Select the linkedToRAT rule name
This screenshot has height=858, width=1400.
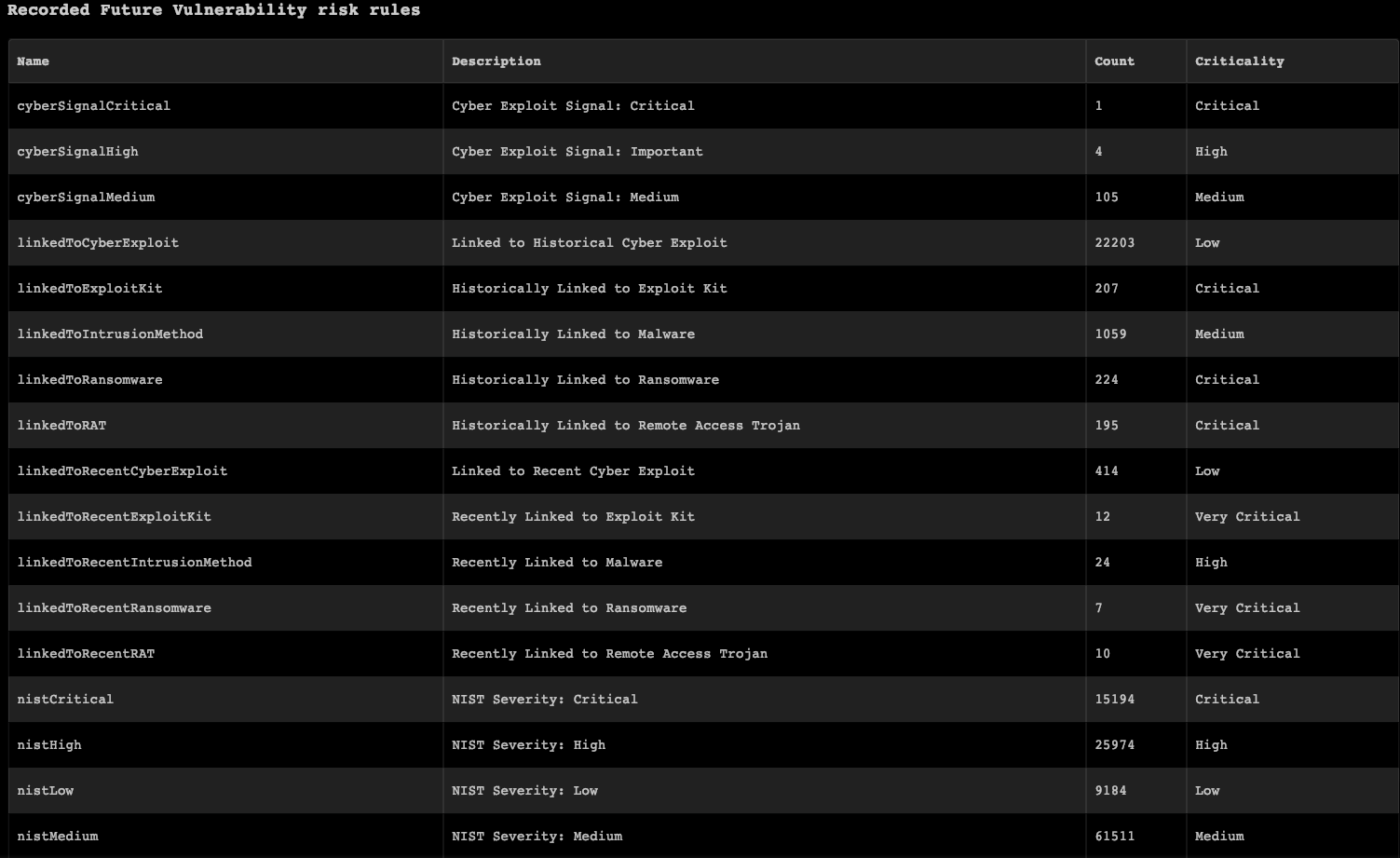click(x=61, y=426)
